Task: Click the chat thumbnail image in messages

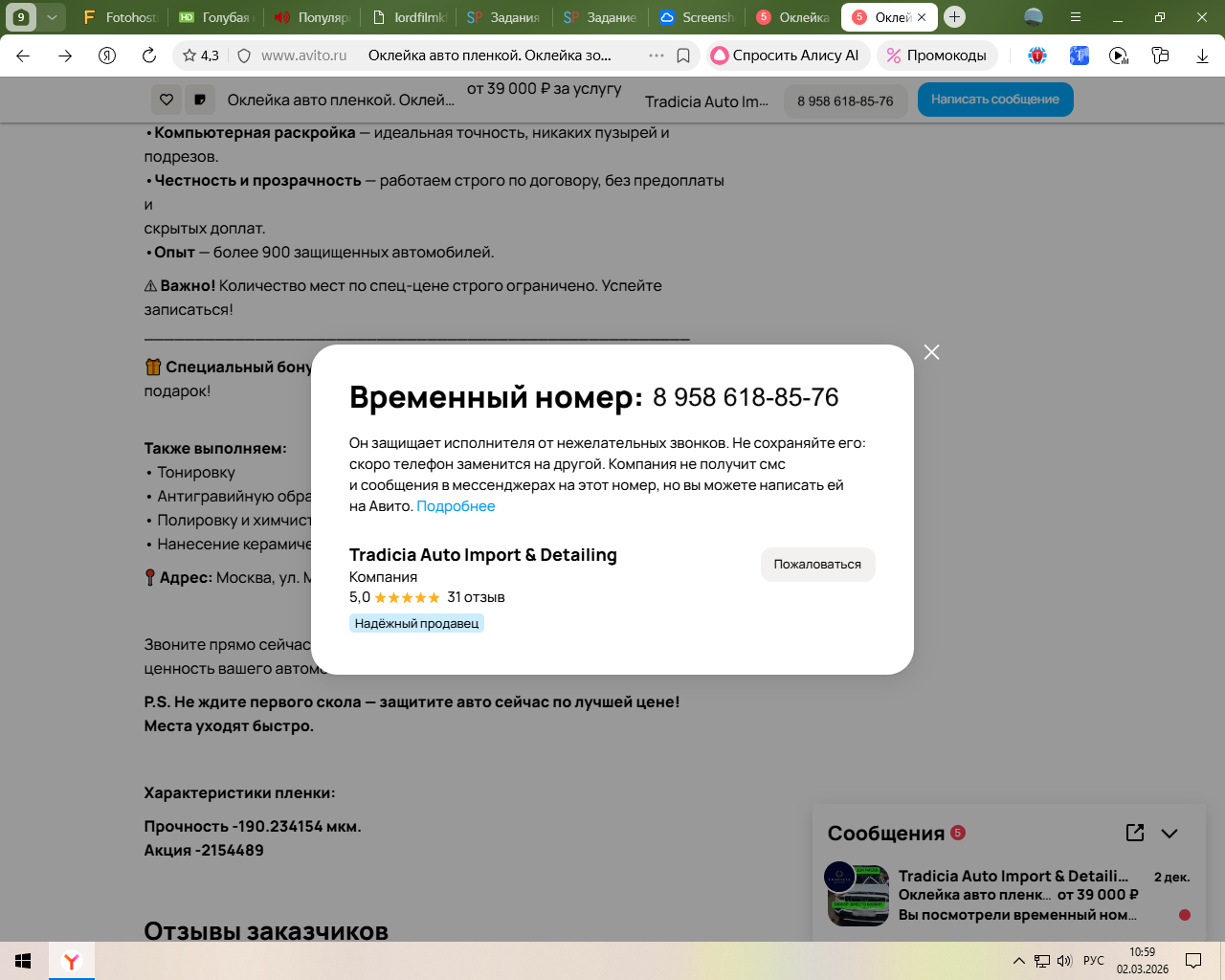Action: [x=857, y=895]
